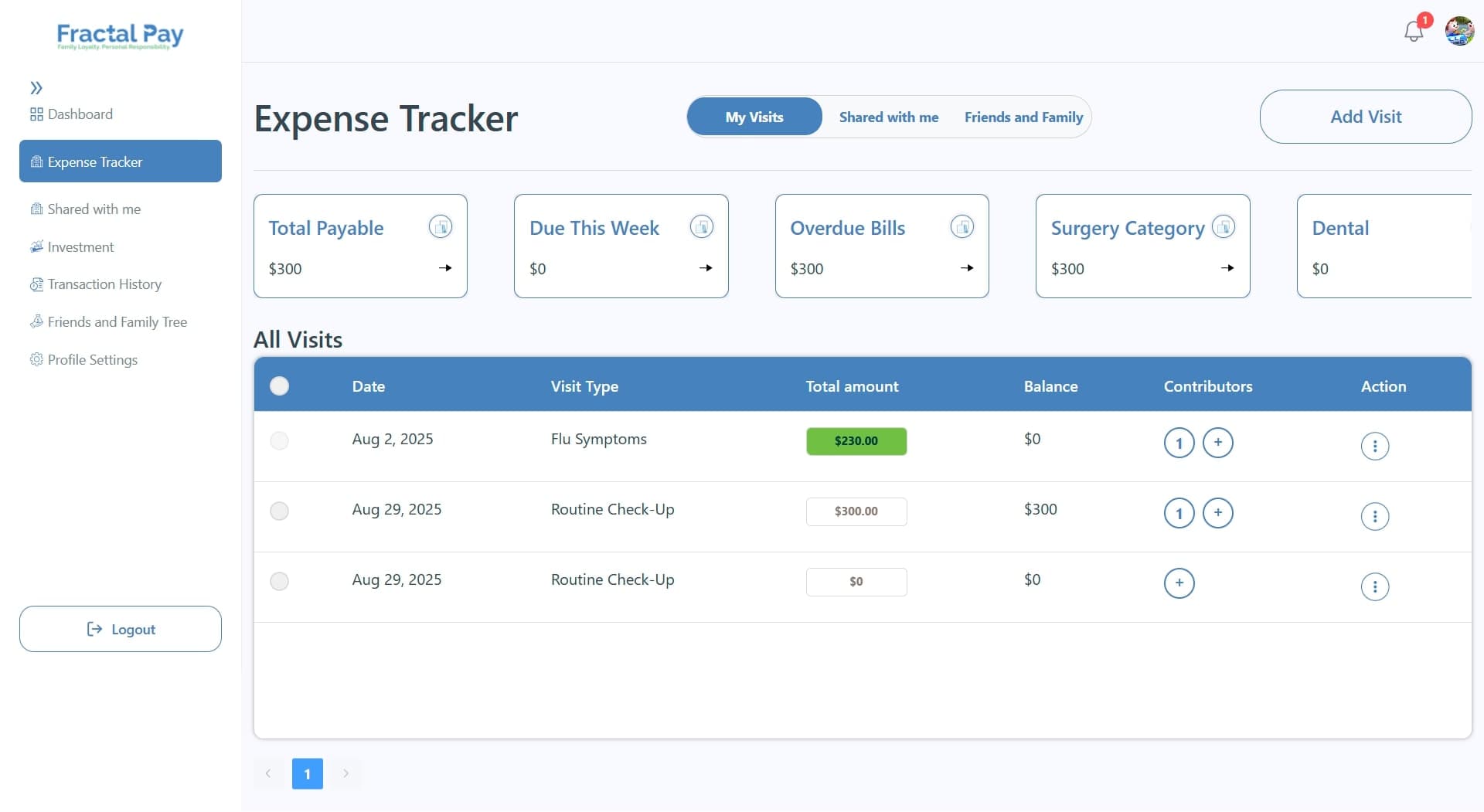Image resolution: width=1484 pixels, height=812 pixels.
Task: Click the Due This Week card icon
Action: tap(701, 227)
